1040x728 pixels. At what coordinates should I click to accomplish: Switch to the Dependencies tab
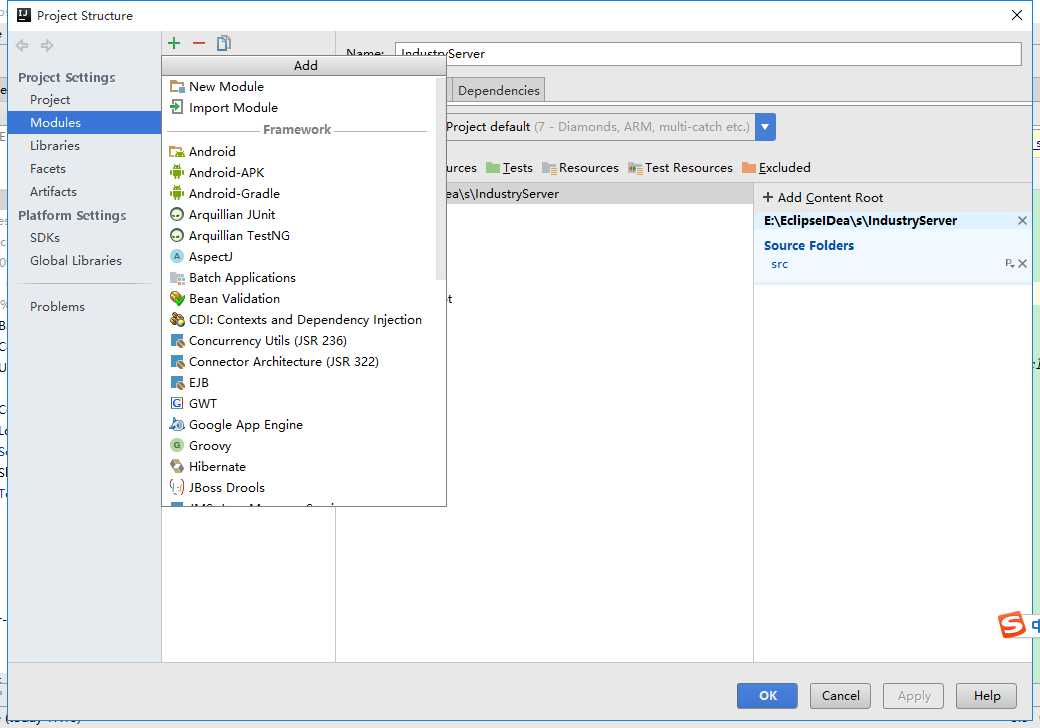pyautogui.click(x=499, y=90)
